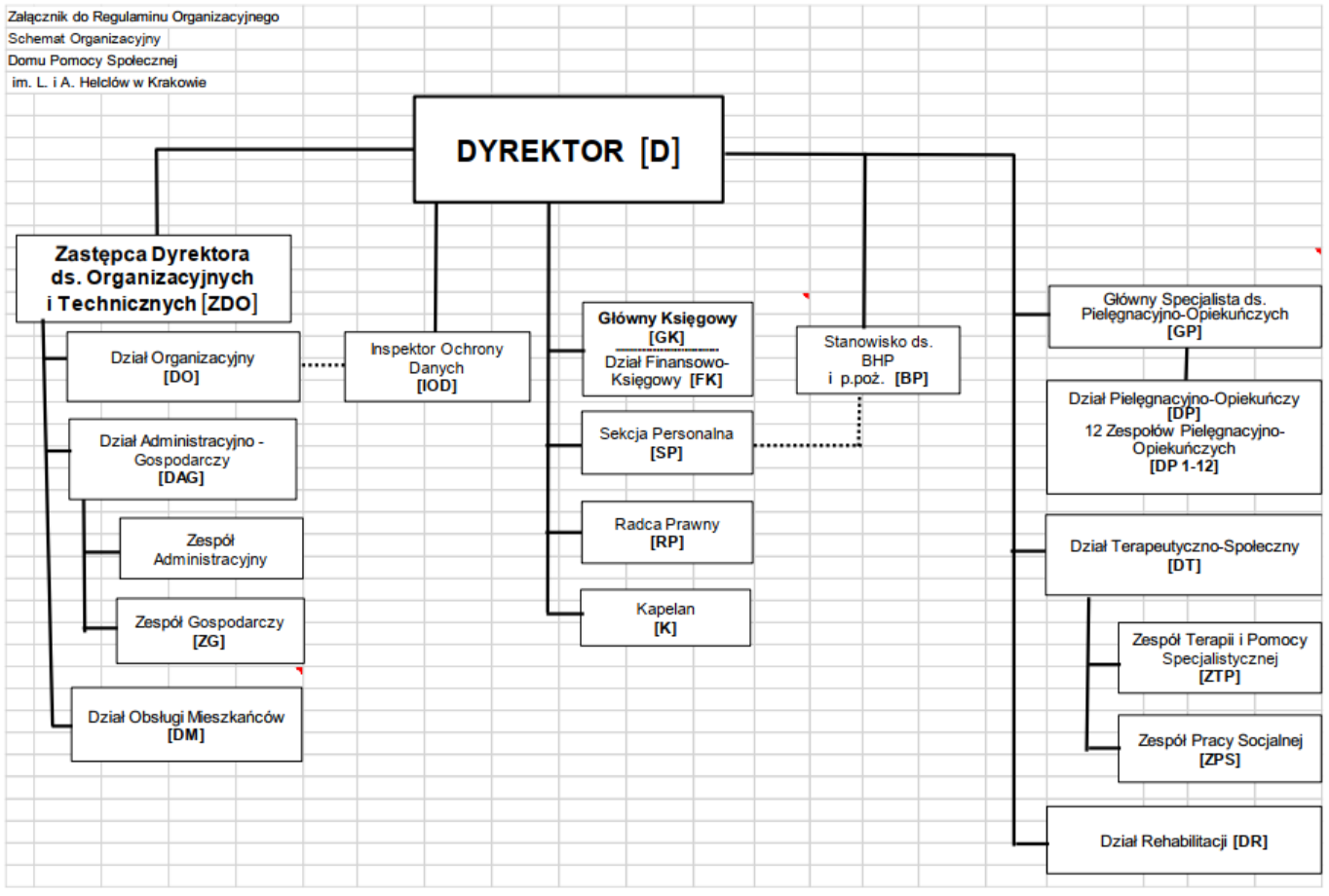Select the Dział Pielęgnacyjno-Opiekuńczy [DP] box

(1184, 436)
